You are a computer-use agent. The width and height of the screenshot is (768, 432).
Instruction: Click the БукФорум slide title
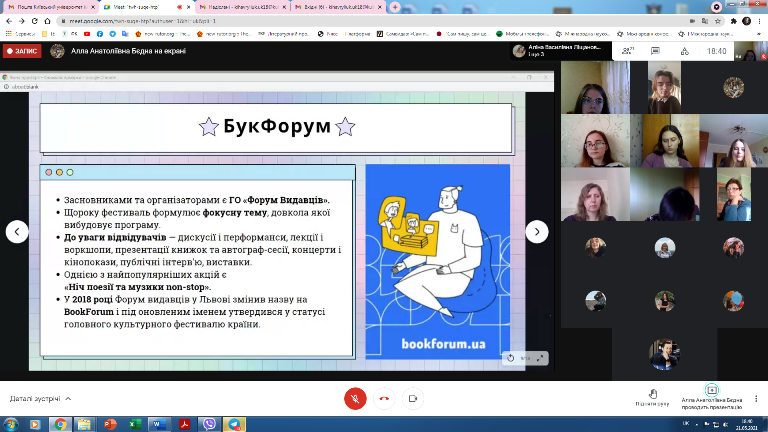pyautogui.click(x=277, y=126)
